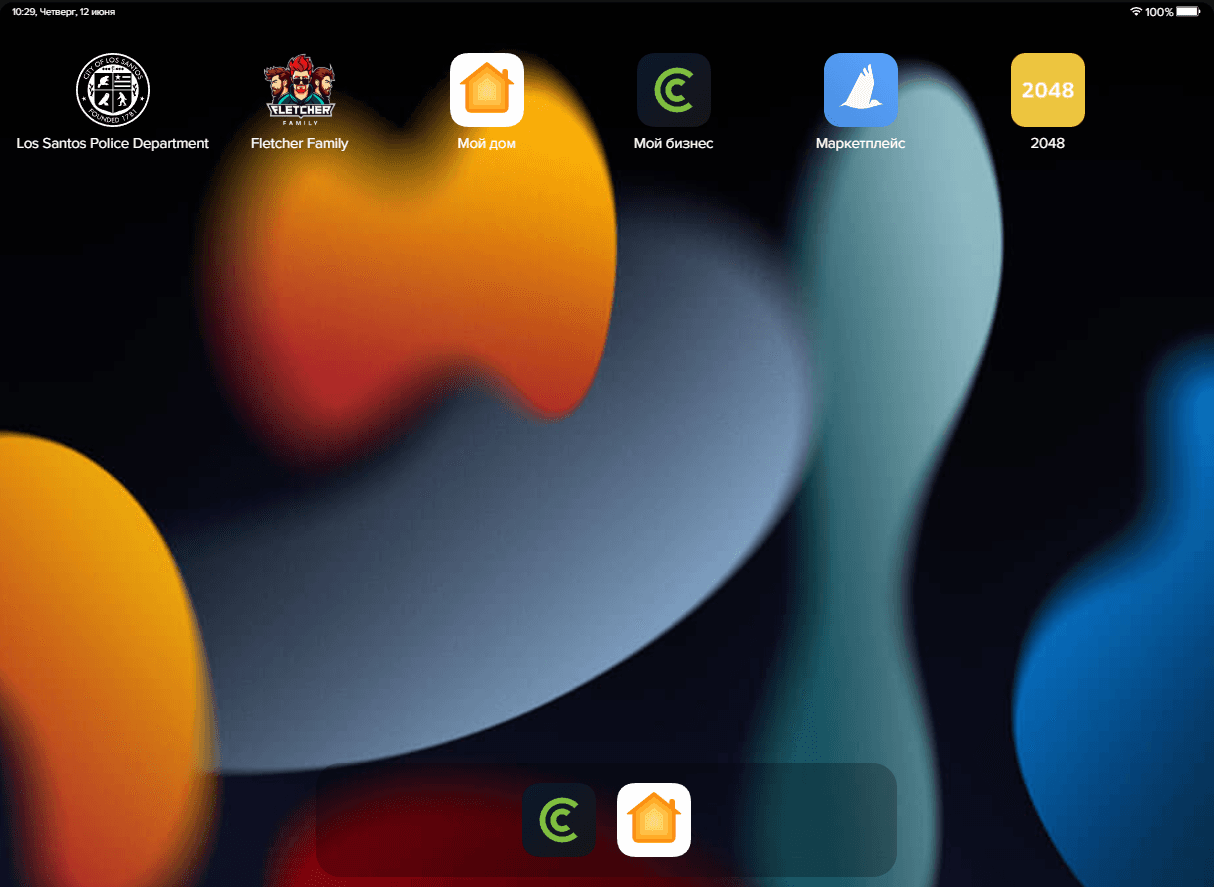Launch the Fletcher Family app icon
1214x887 pixels.
click(x=299, y=90)
